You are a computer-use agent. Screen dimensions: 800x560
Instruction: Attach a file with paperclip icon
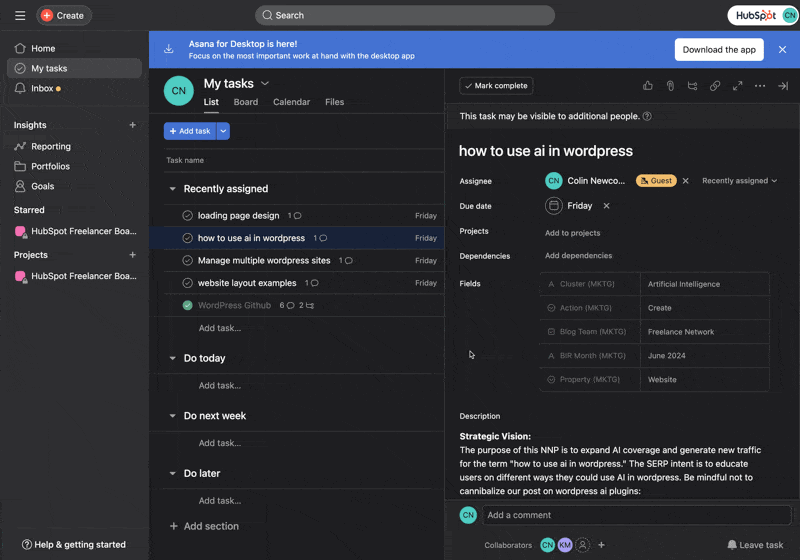pyautogui.click(x=670, y=86)
